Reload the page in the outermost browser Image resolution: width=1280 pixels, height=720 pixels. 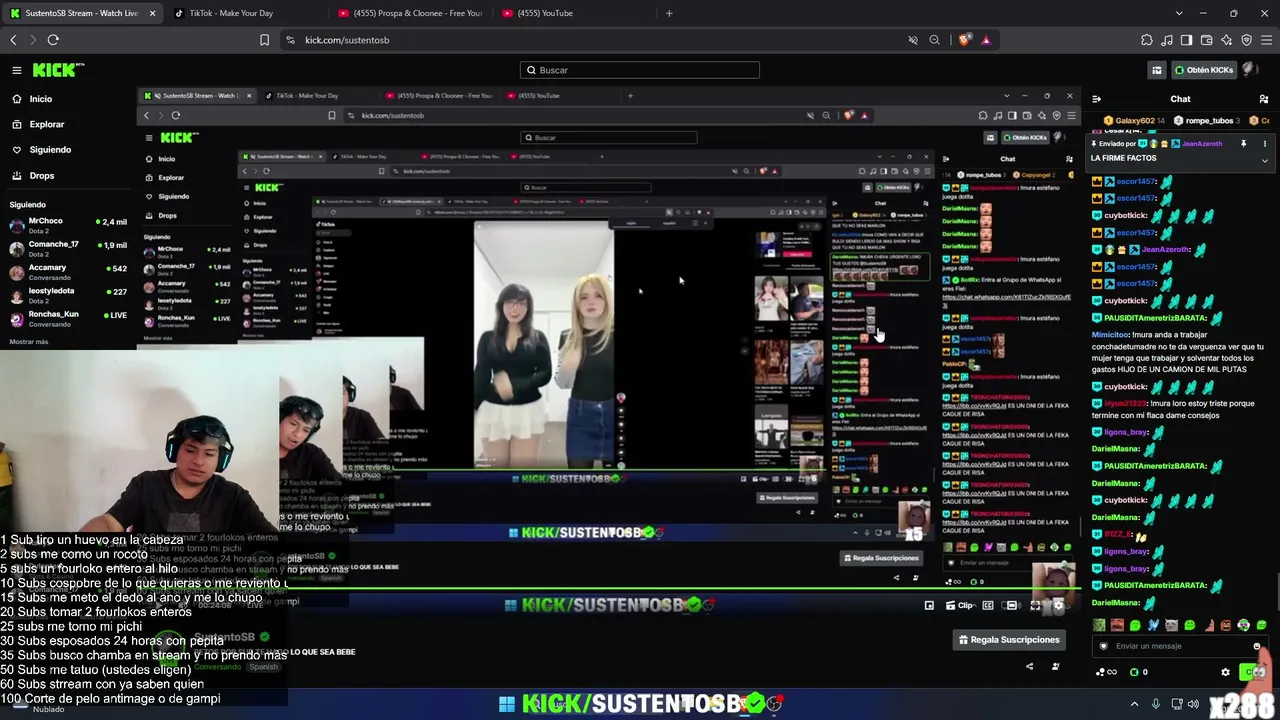53,40
